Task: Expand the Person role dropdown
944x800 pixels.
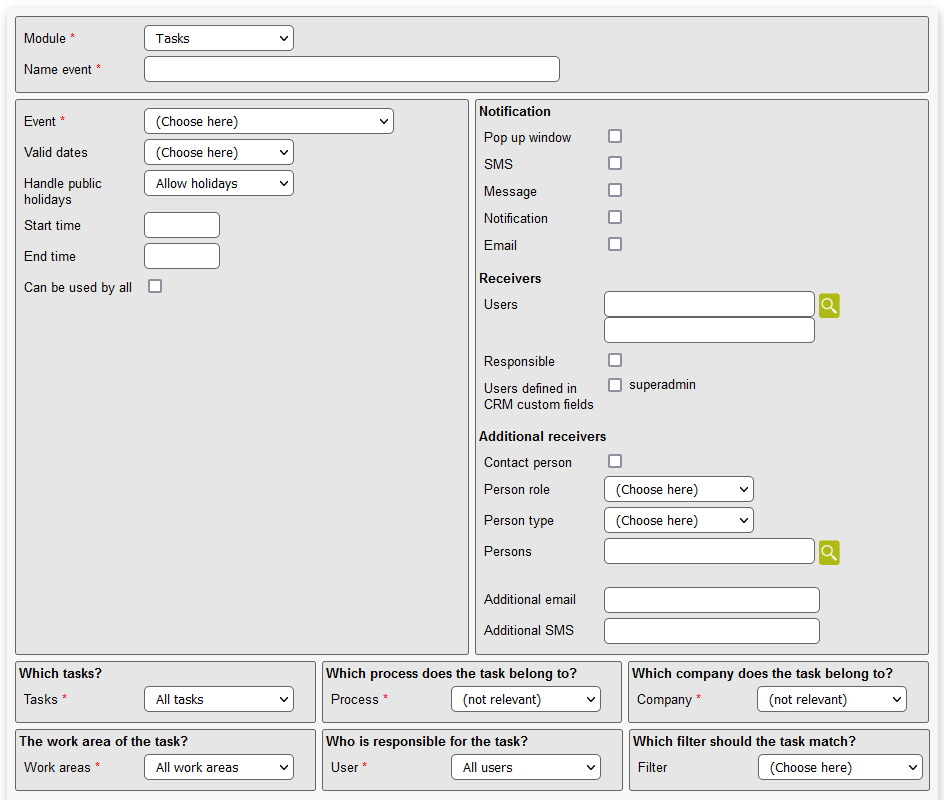Action: pyautogui.click(x=678, y=489)
